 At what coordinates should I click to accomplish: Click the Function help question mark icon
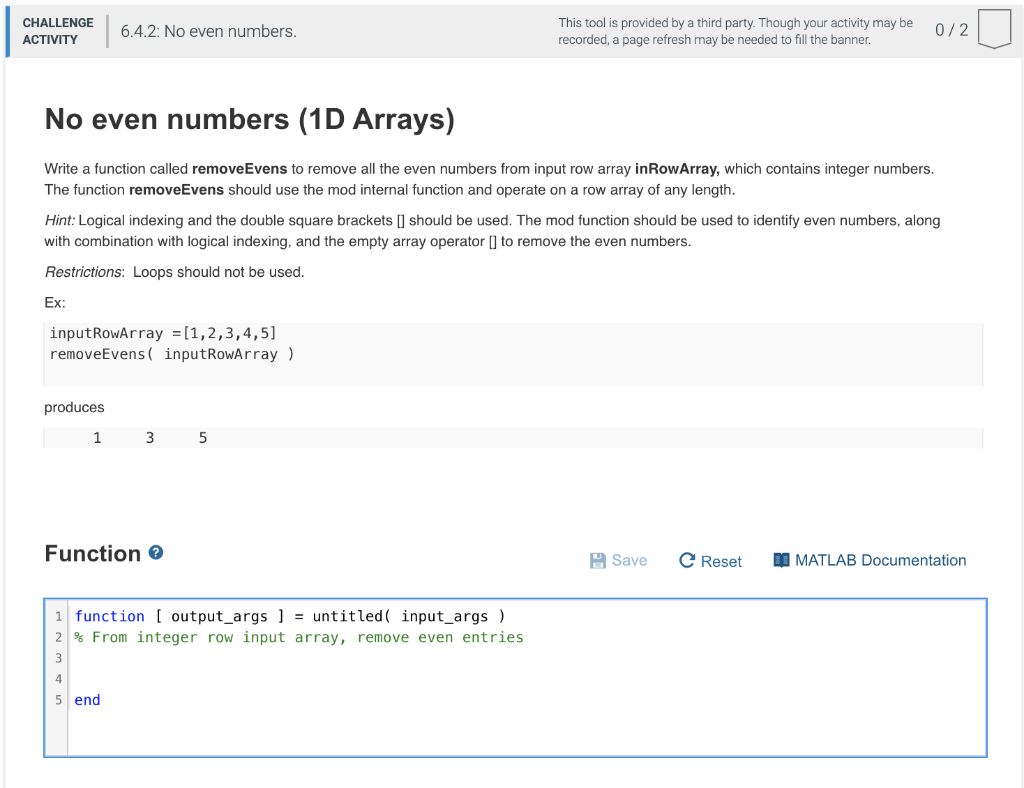pyautogui.click(x=155, y=552)
